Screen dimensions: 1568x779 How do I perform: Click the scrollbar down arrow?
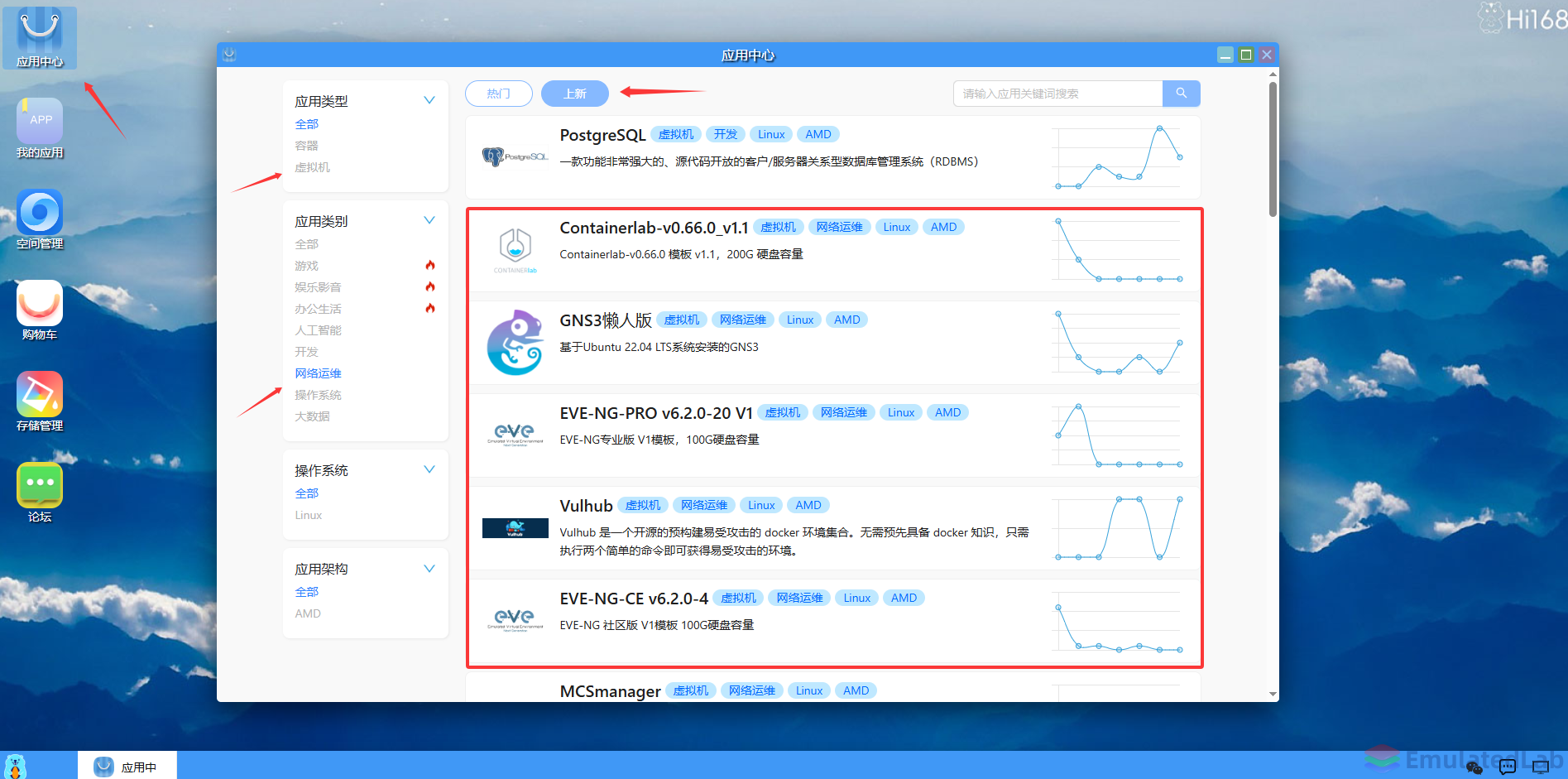coord(1273,694)
